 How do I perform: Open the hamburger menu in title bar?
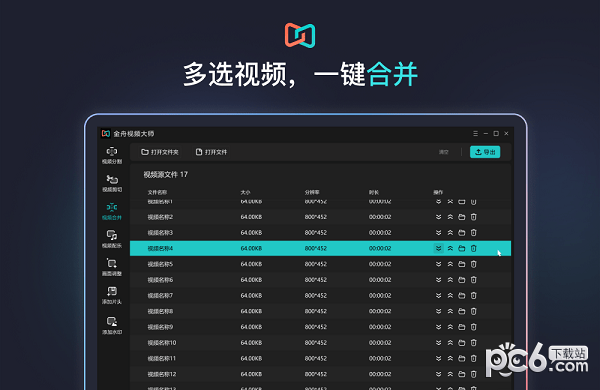point(475,133)
